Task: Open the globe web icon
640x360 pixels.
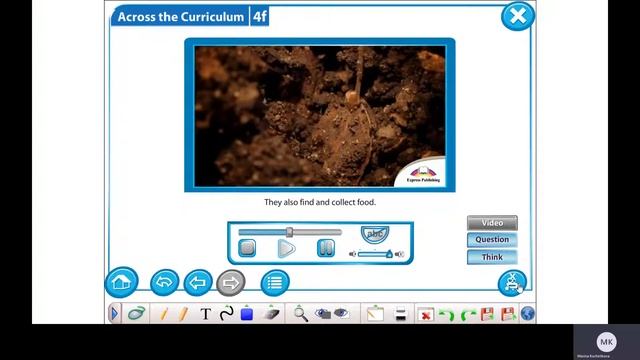Action: tap(528, 314)
